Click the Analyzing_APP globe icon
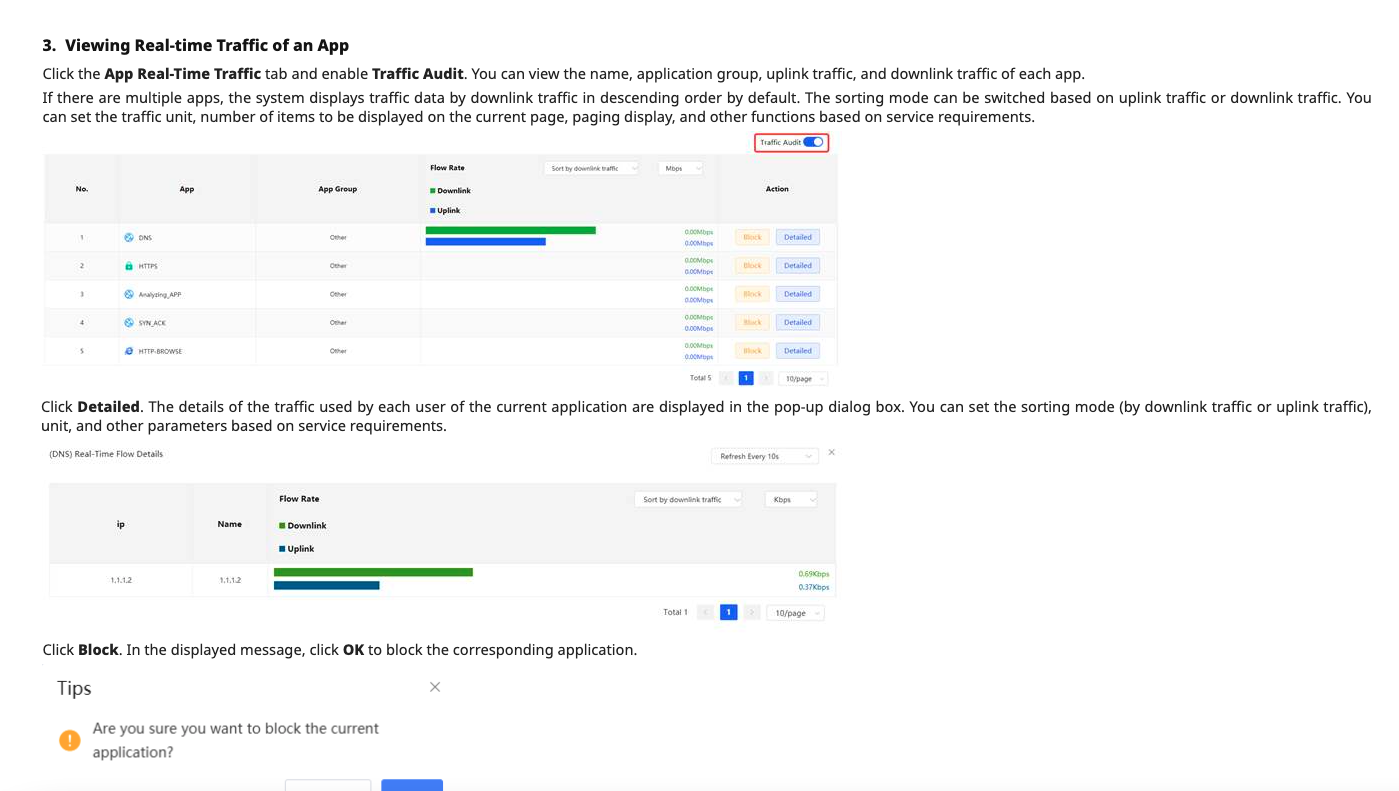The width and height of the screenshot is (1399, 791). coord(129,295)
